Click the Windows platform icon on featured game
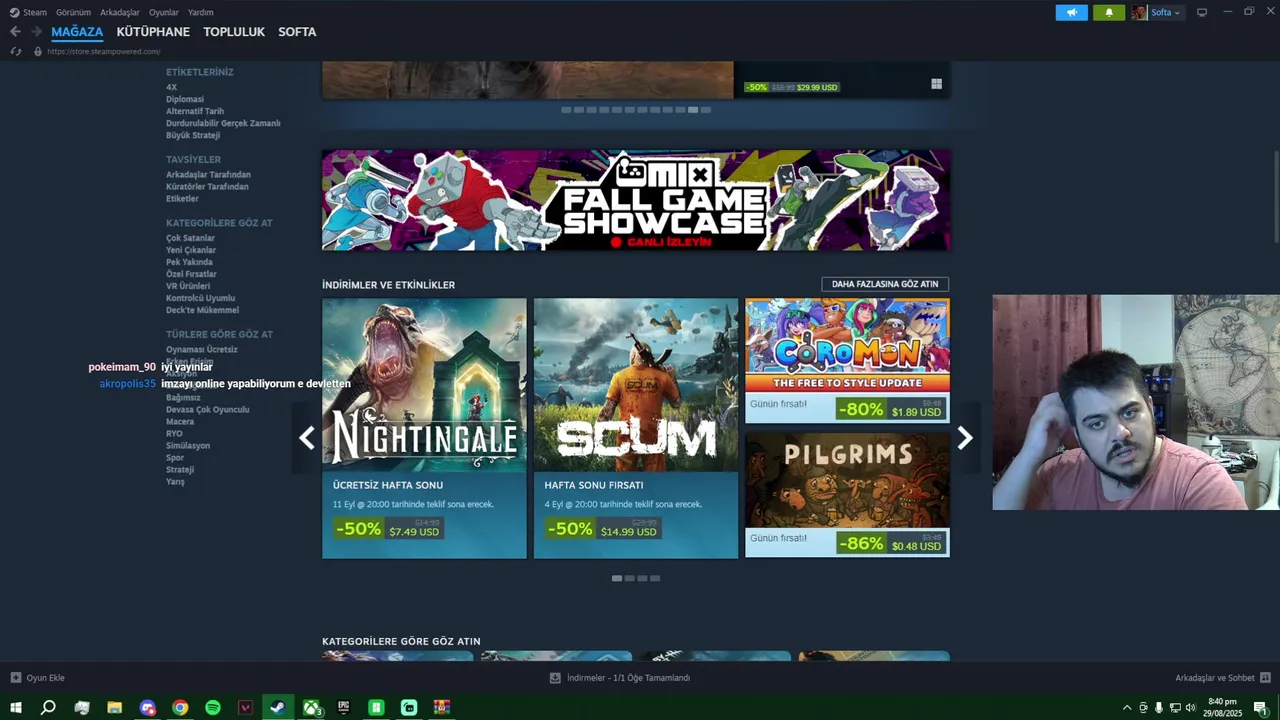Viewport: 1280px width, 720px height. coord(936,84)
